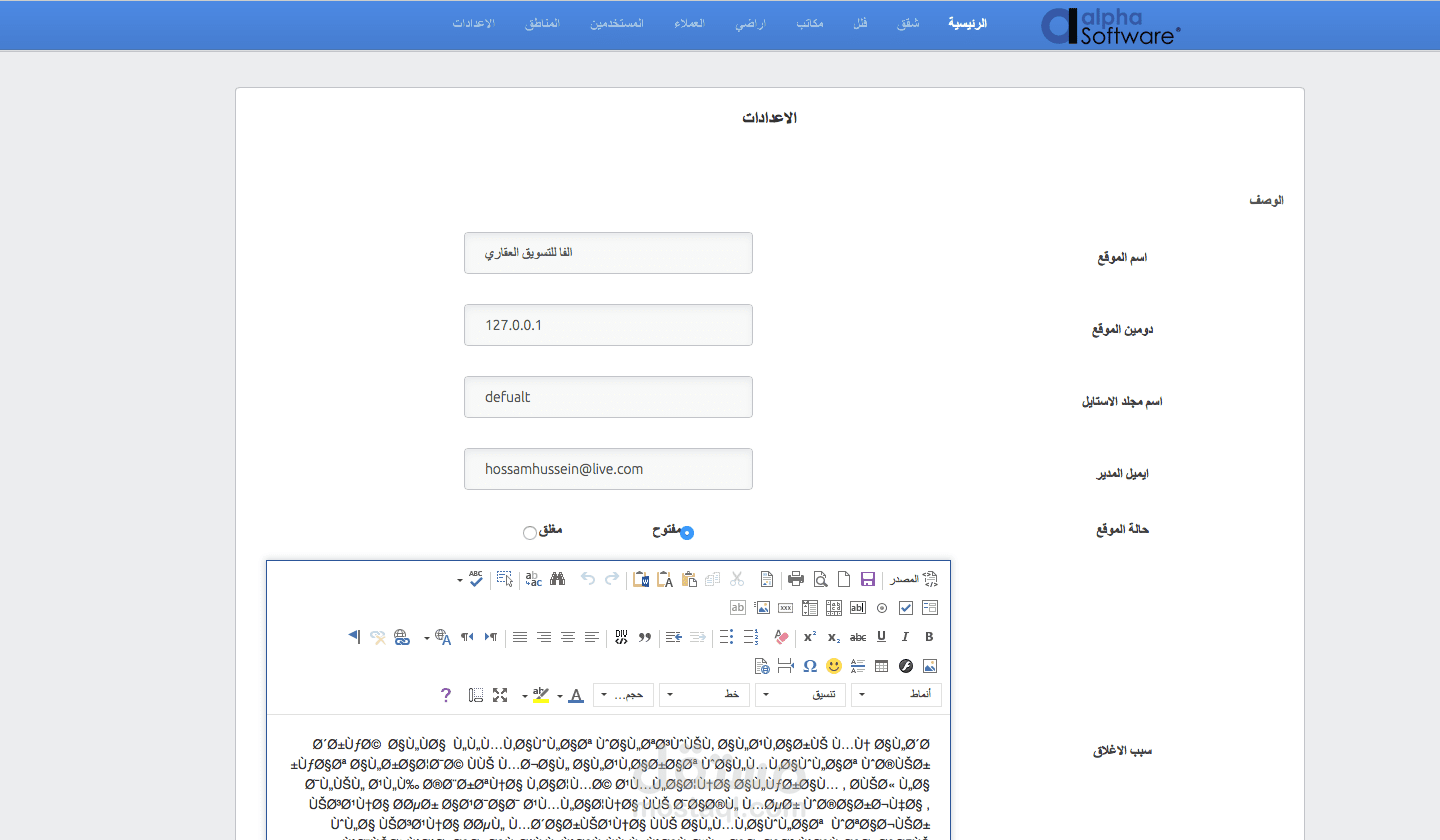The height and width of the screenshot is (840, 1440).
Task: Toggle Bold formatting in editor
Action: pos(929,636)
